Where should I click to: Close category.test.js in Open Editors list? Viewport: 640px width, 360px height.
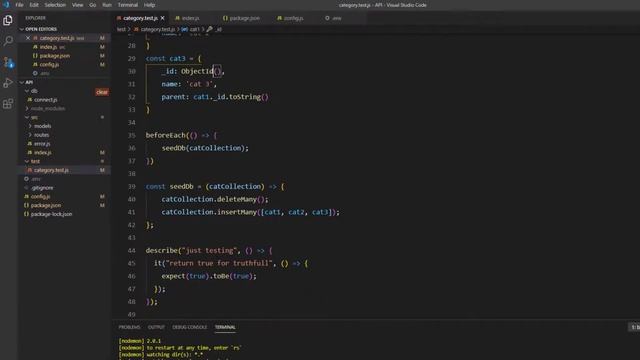[x=28, y=38]
